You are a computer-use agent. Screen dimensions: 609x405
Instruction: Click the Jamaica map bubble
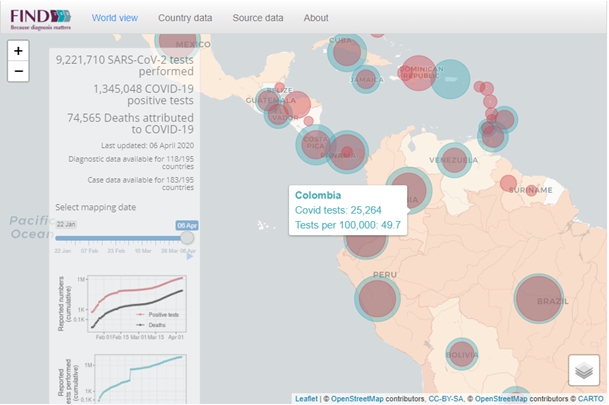[366, 79]
